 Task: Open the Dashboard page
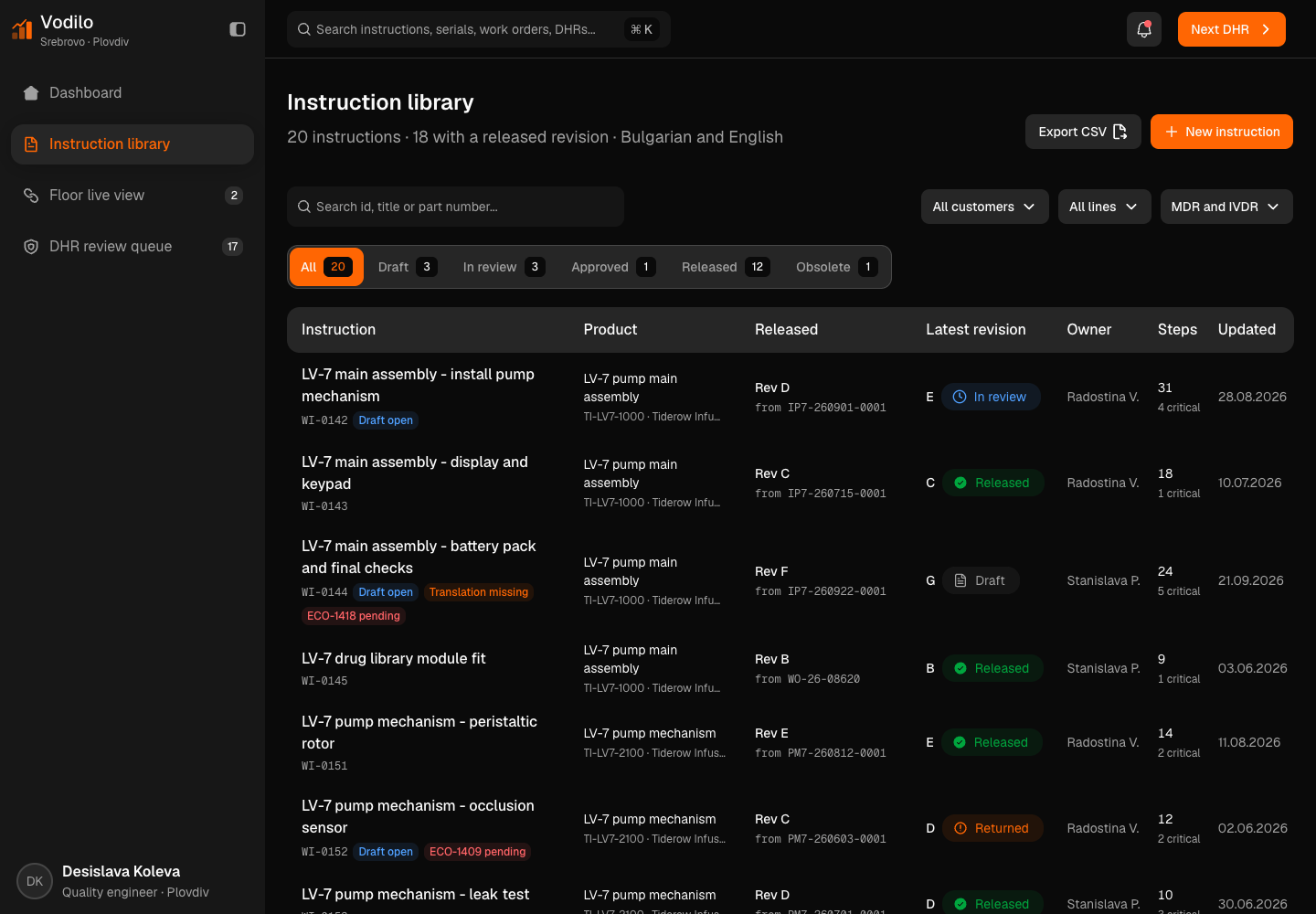[133, 93]
